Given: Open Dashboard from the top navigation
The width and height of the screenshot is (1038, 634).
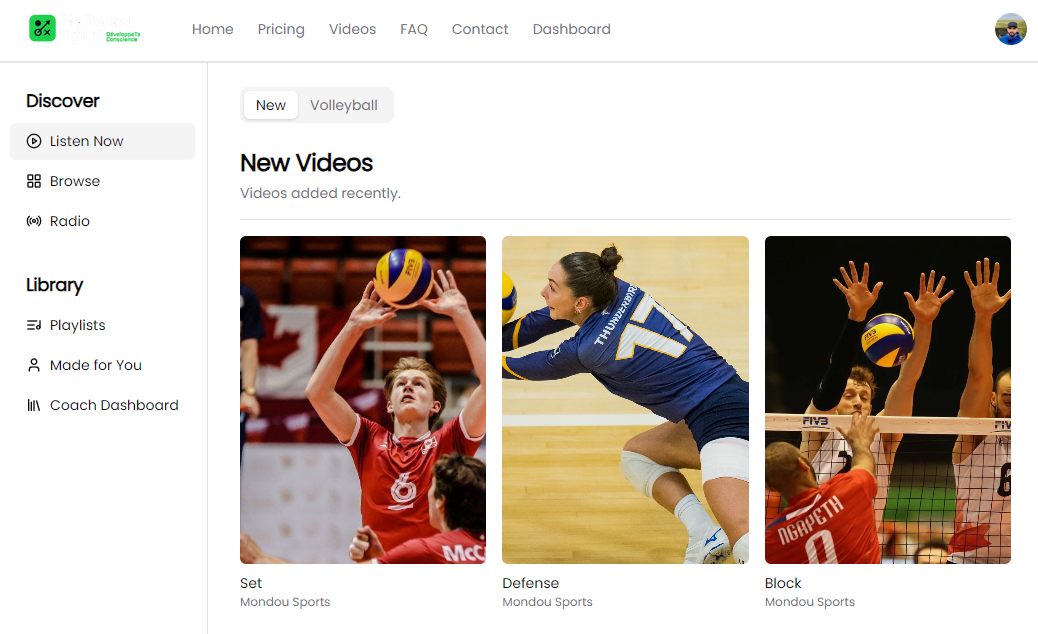Looking at the screenshot, I should (571, 29).
